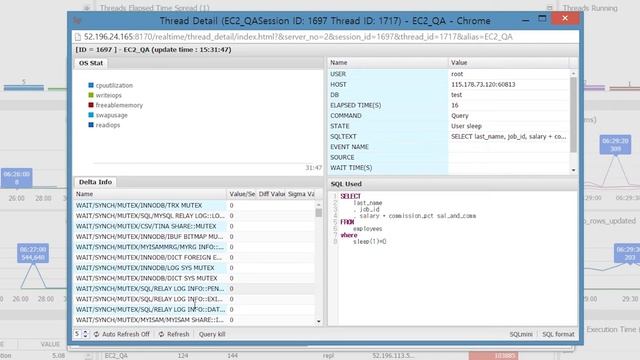Select the INNODB/DICT SYS MUTEX row
640x360 pixels.
point(194,278)
